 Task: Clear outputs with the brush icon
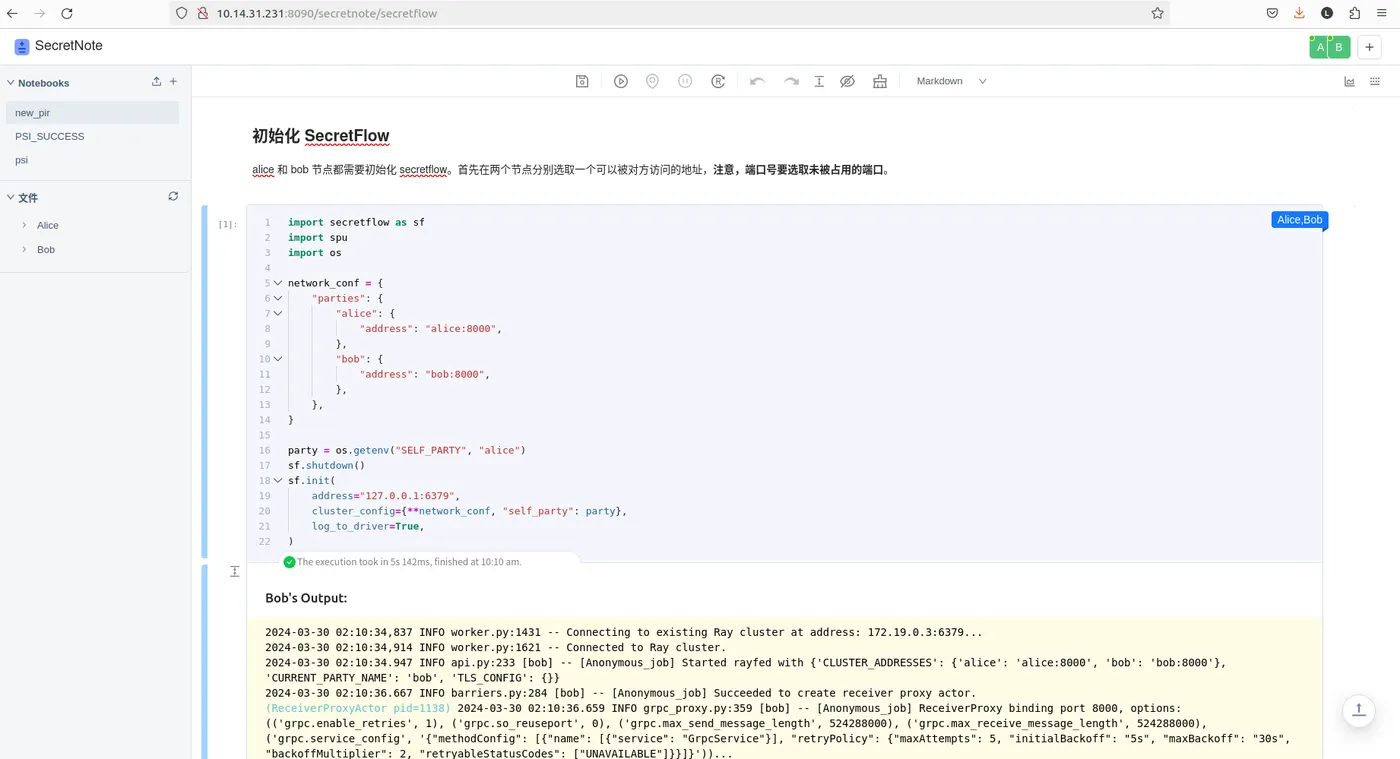click(880, 81)
